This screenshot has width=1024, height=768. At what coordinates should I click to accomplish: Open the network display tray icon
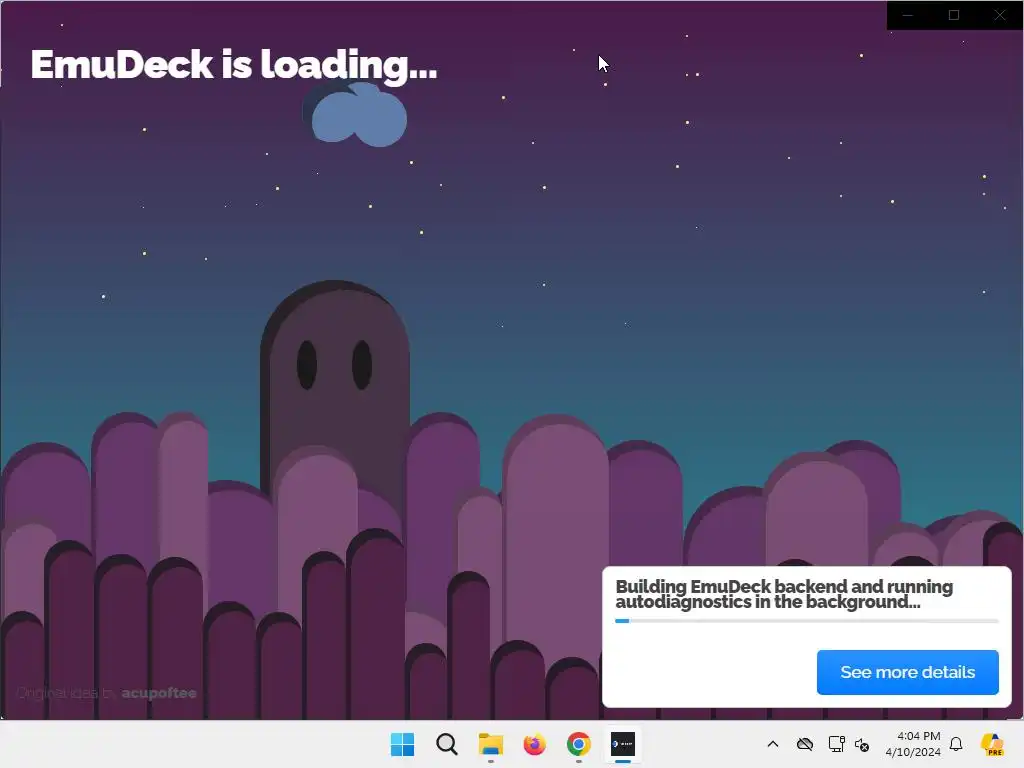(x=836, y=744)
